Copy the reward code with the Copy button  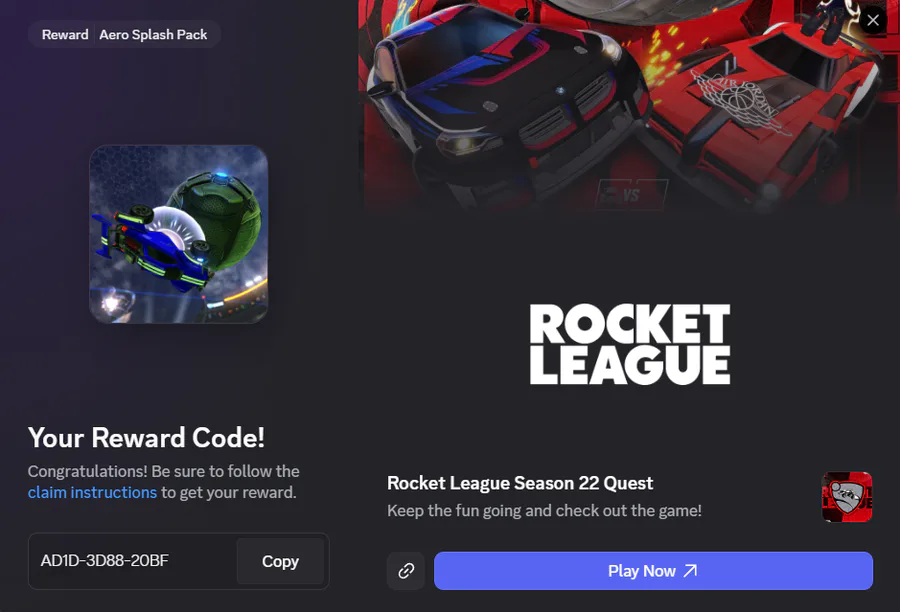(280, 561)
